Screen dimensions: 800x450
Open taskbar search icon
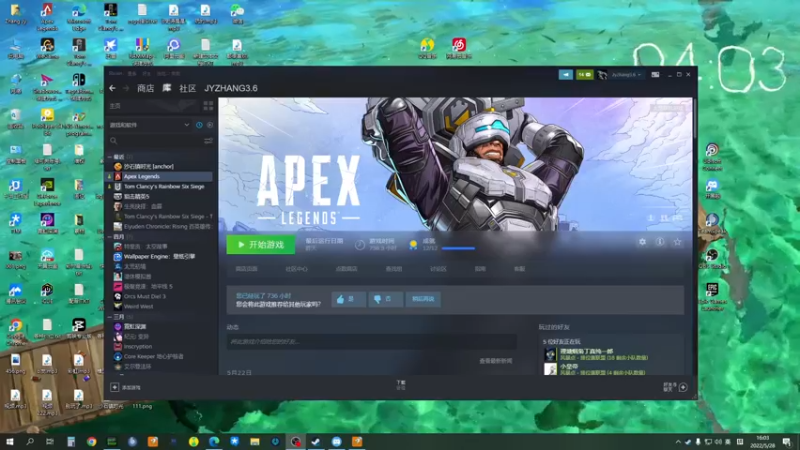(x=30, y=441)
